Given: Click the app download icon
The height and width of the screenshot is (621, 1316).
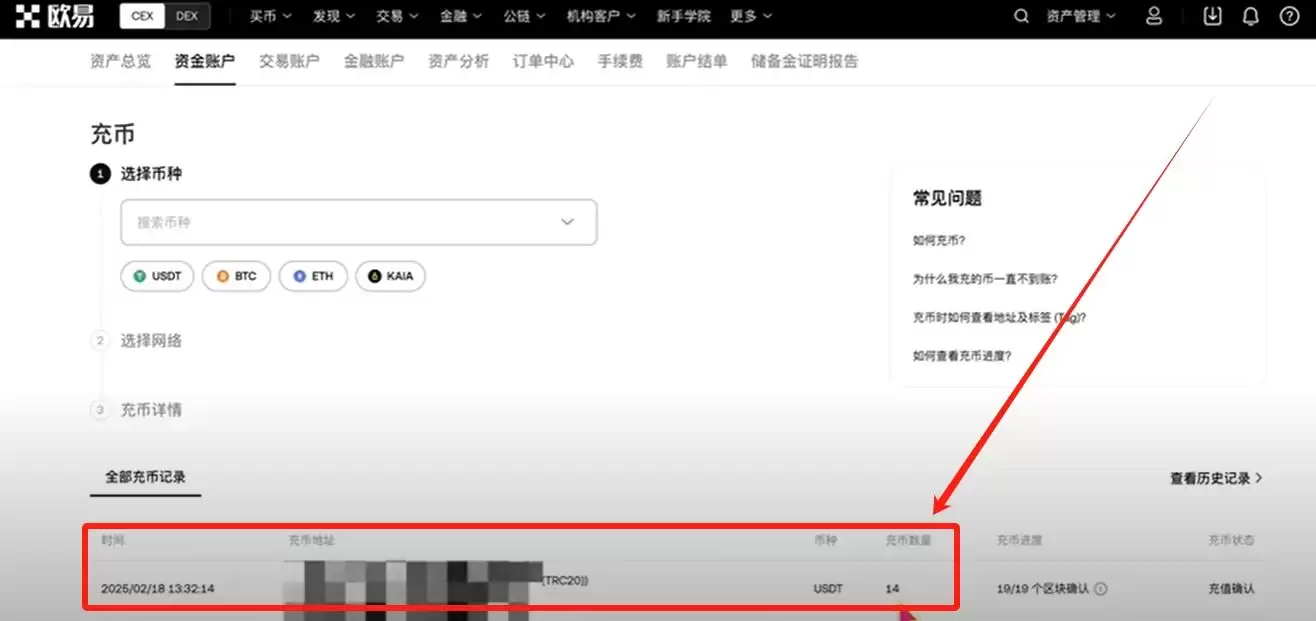Looking at the screenshot, I should [x=1211, y=16].
